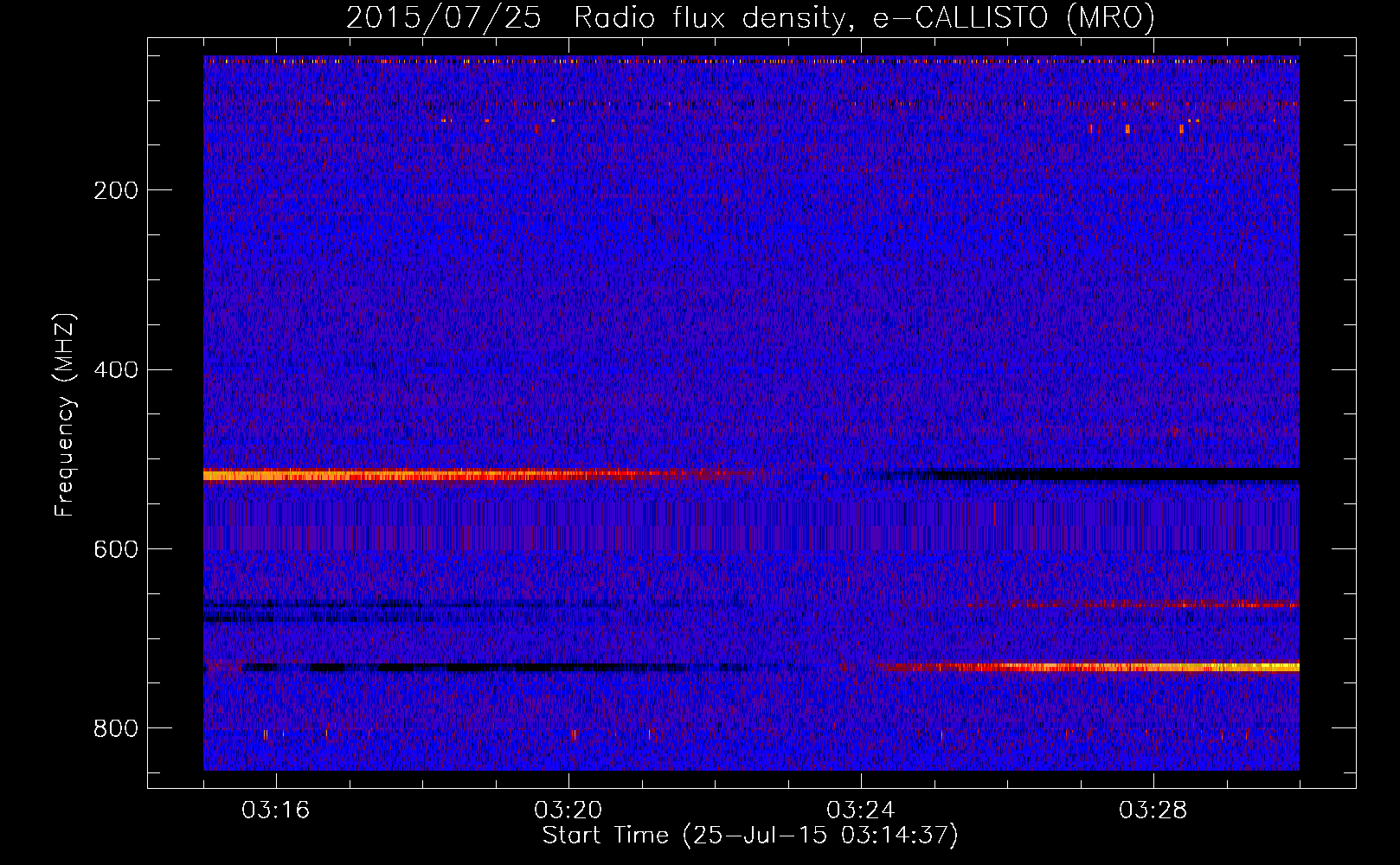Screen dimensions: 1400x865
Task: Click the plot title '2015/07/25 Radio flux density, e-CALLISTO (MRO)'
Action: [x=750, y=17]
